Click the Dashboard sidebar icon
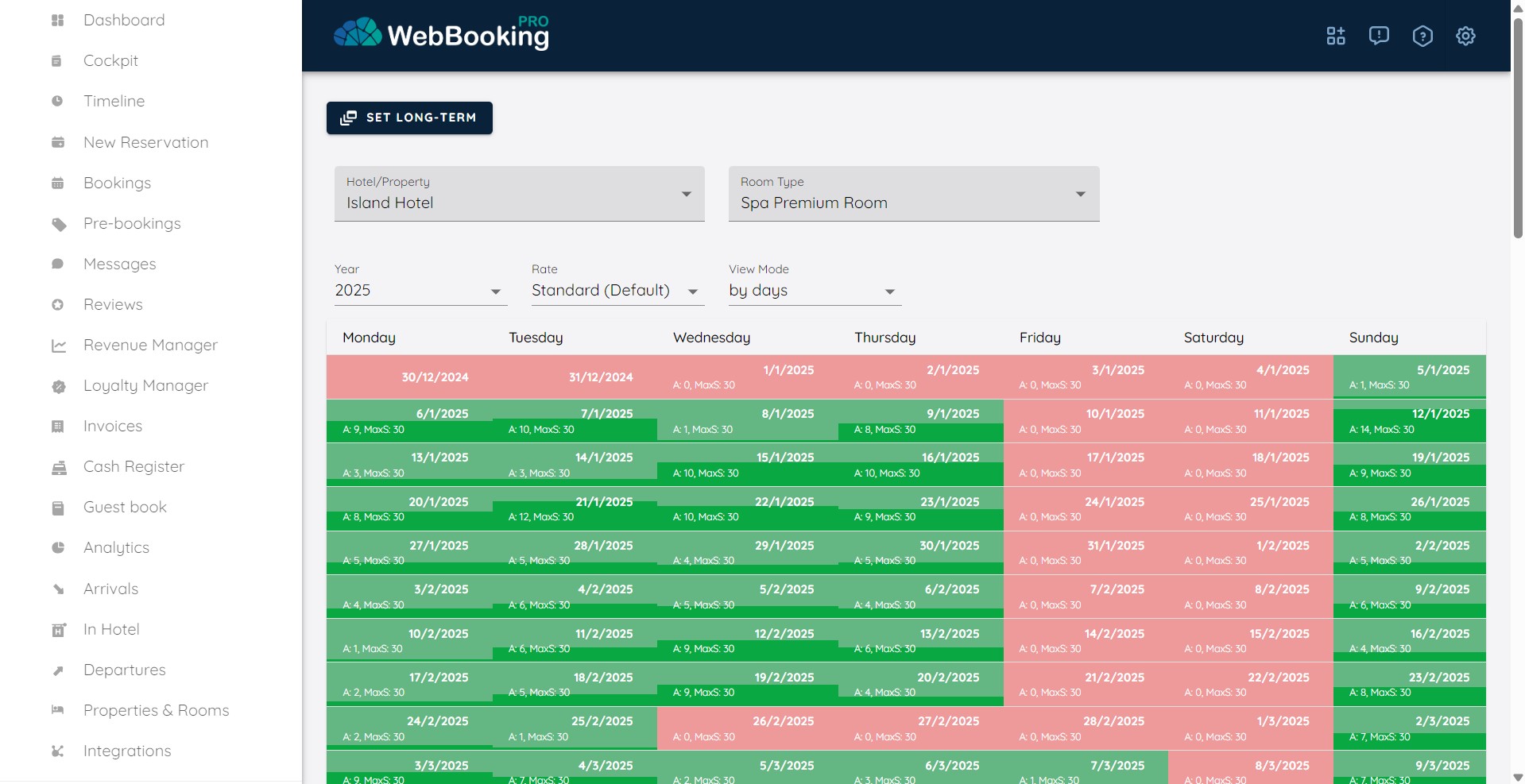Viewport: 1525px width, 784px height. tap(57, 21)
